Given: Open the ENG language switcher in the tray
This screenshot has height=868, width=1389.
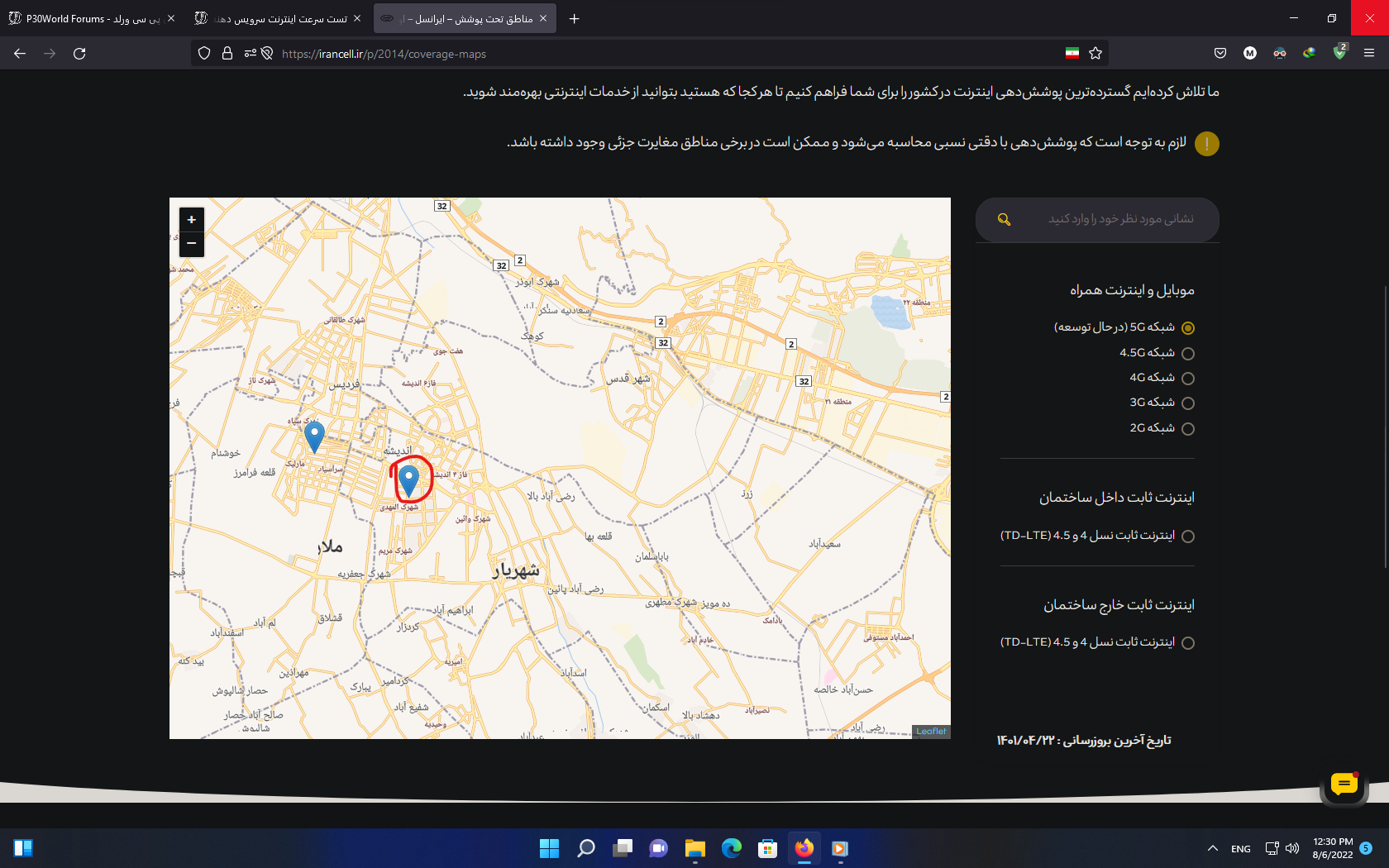Looking at the screenshot, I should pos(1240,849).
